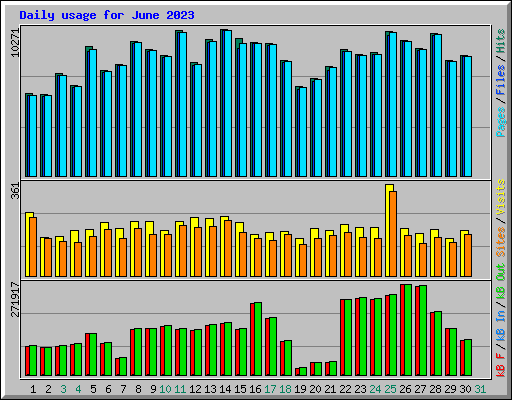Image resolution: width=512 pixels, height=400 pixels.
Task: Click the Pages legend label
Action: [501, 122]
